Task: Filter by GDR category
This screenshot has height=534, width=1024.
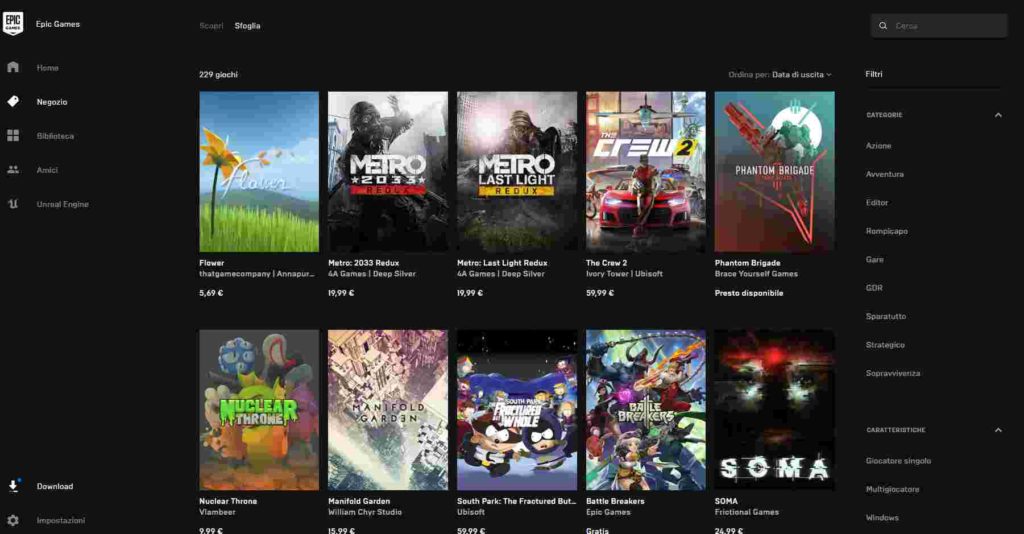Action: (874, 288)
